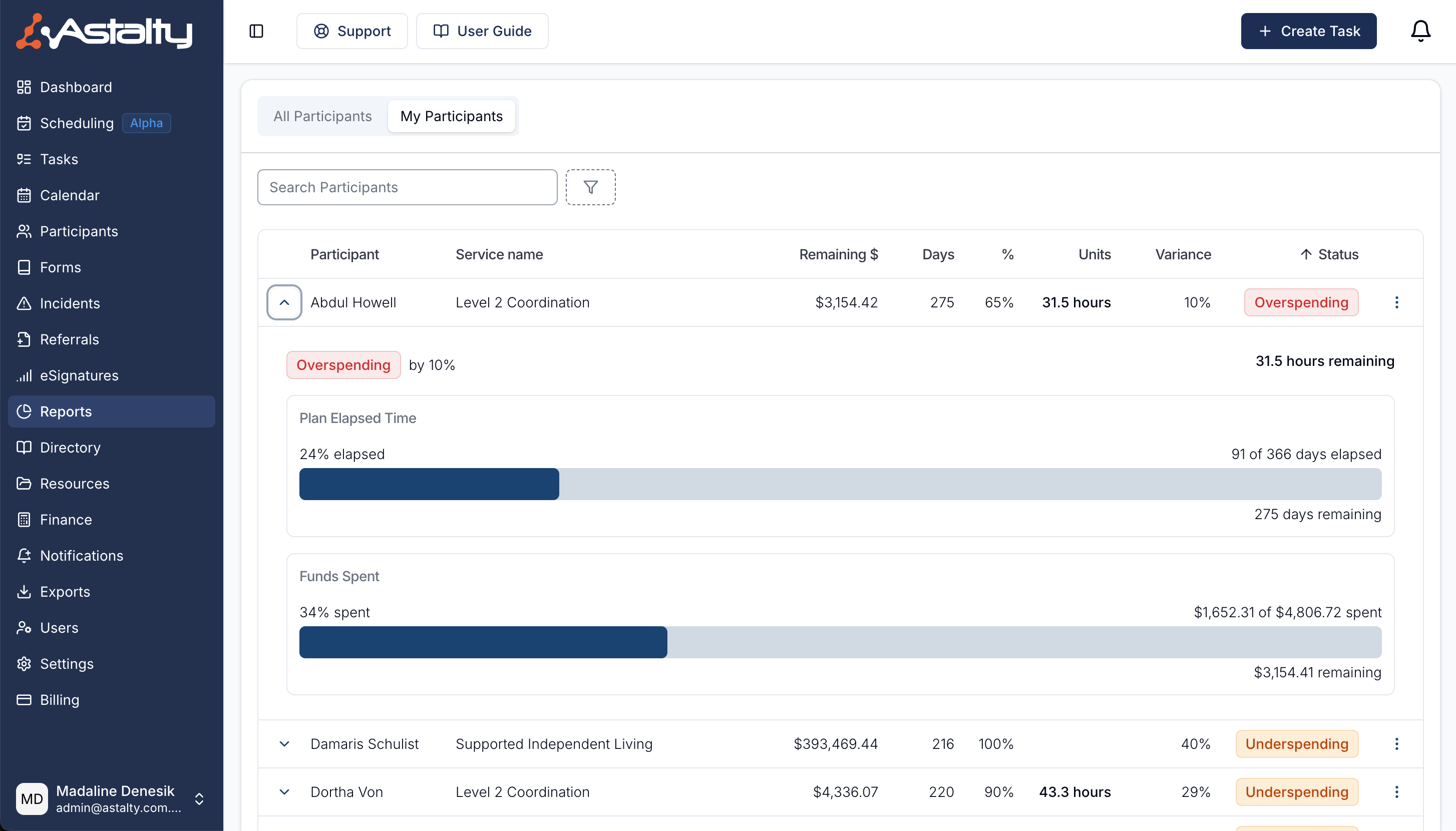Click the $393,469.44 remaining amount

(836, 744)
